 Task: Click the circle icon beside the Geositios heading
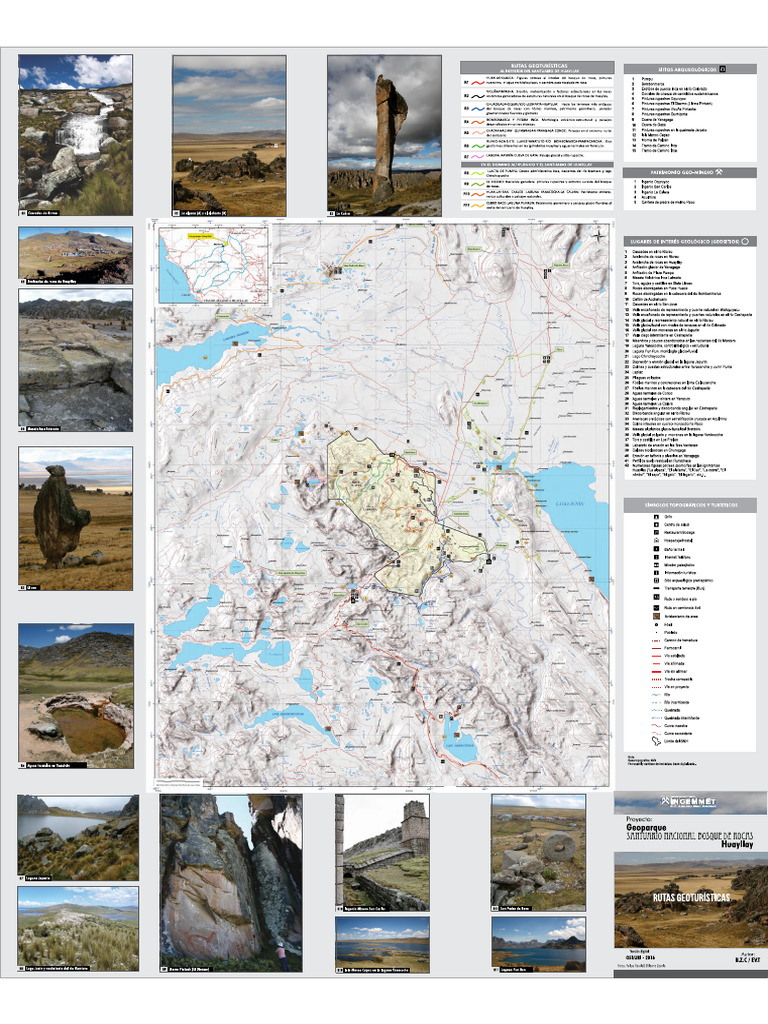tap(745, 241)
